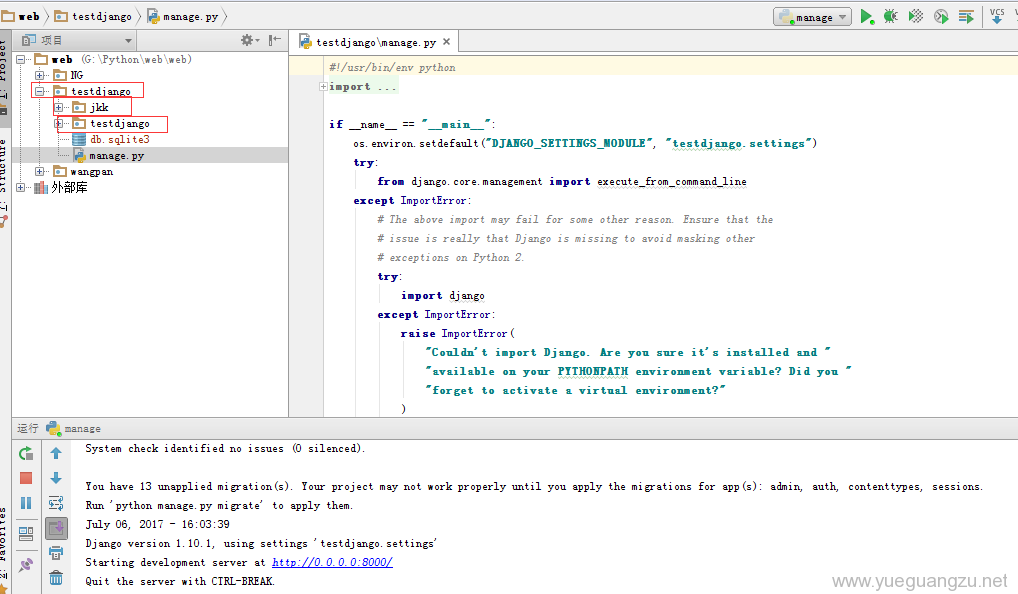Click the restore layout icon in Run panel
Image resolution: width=1018 pixels, height=594 pixels.
(26, 534)
